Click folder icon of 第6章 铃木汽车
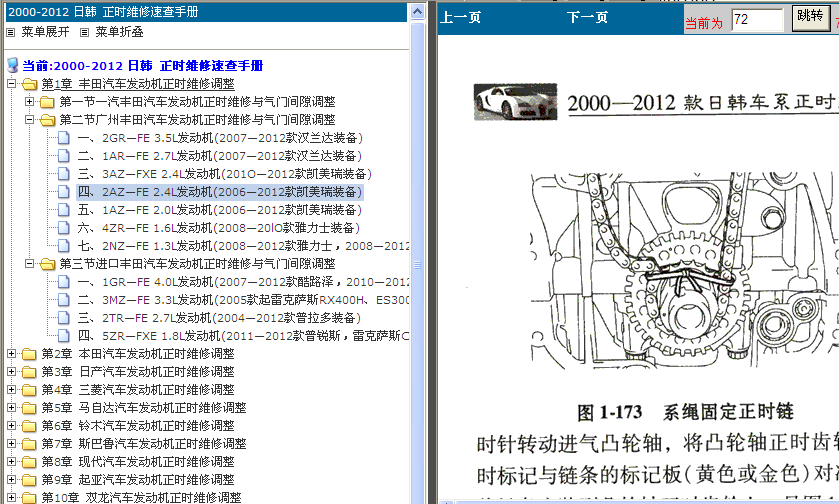 point(29,426)
